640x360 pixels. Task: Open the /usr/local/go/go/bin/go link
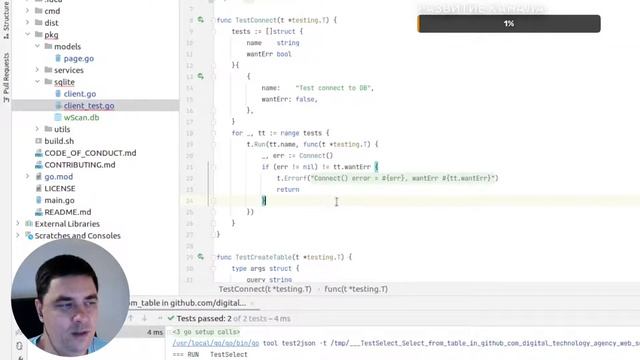[x=216, y=343]
